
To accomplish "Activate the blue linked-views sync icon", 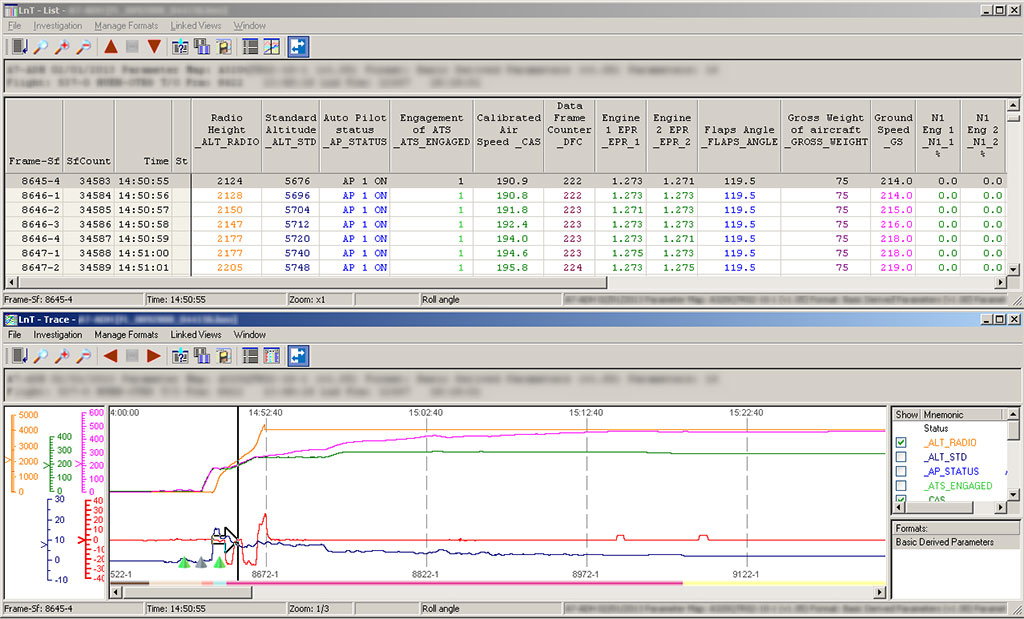I will 297,46.
